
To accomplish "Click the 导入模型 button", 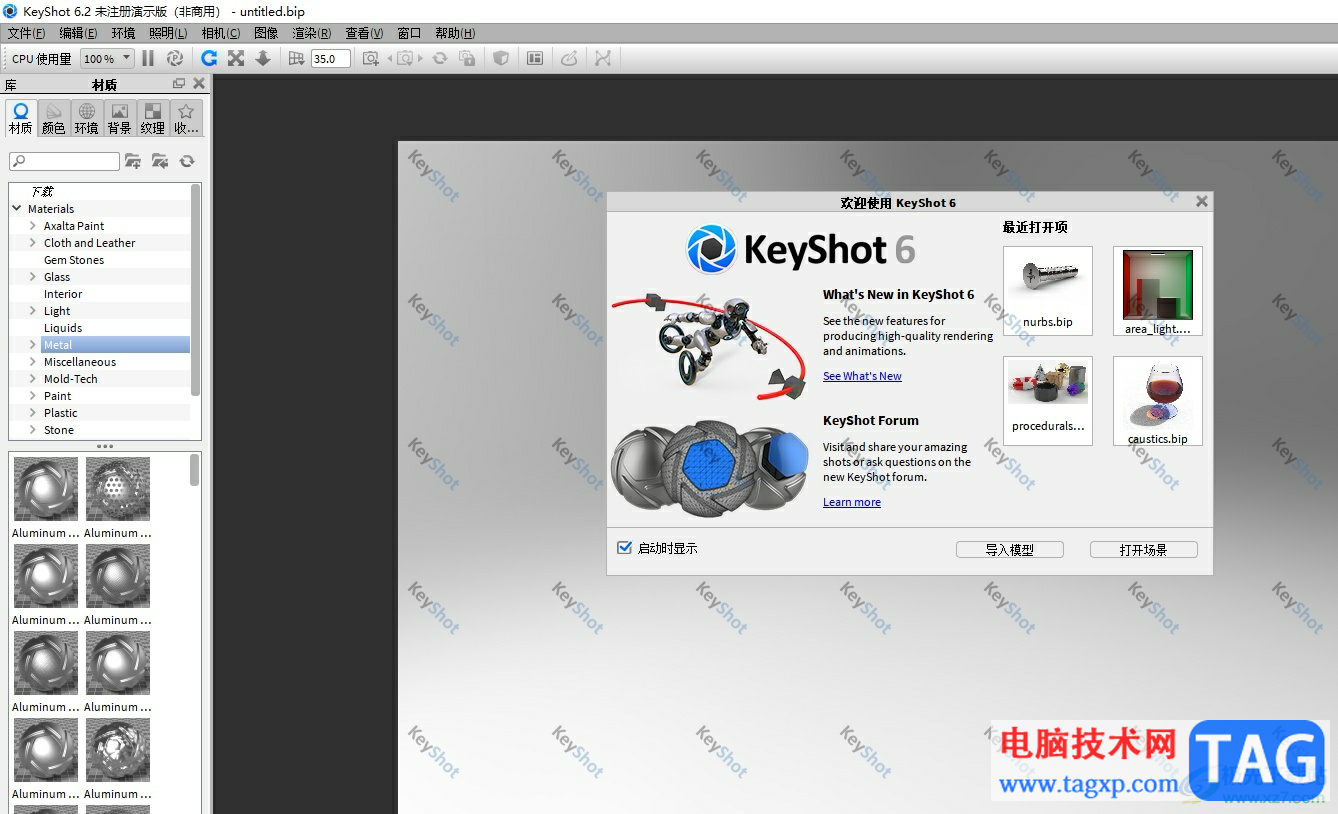I will click(x=1010, y=549).
